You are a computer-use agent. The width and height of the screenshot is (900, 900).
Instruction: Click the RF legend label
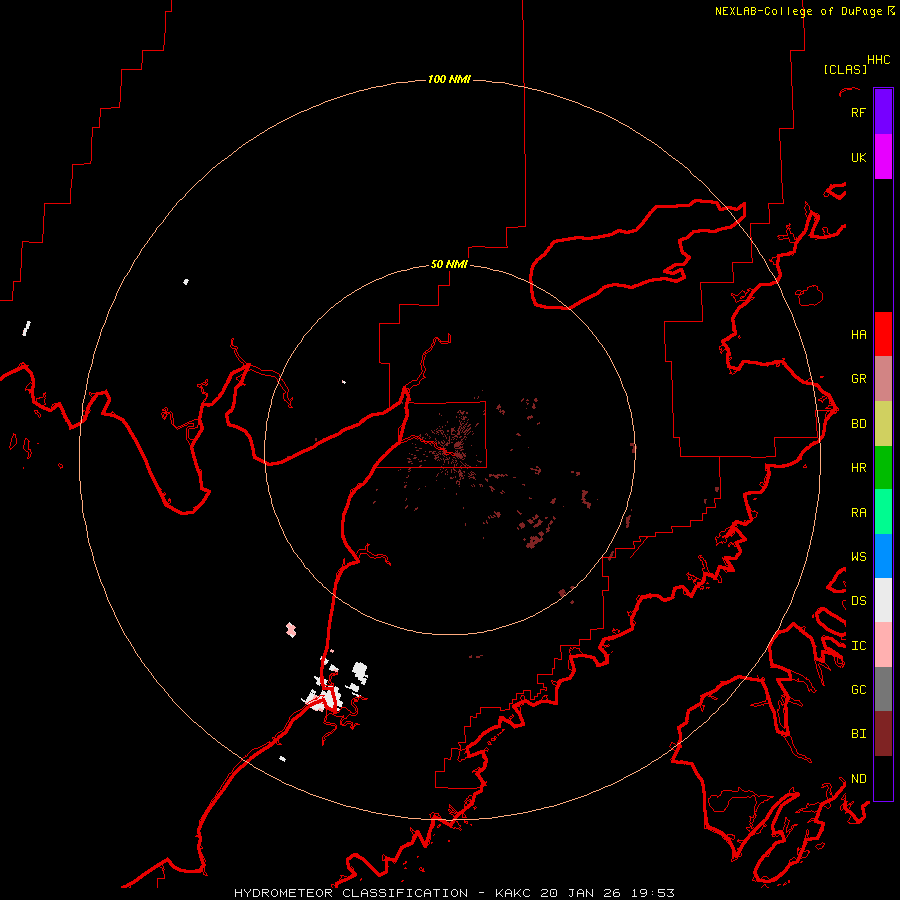coord(858,112)
